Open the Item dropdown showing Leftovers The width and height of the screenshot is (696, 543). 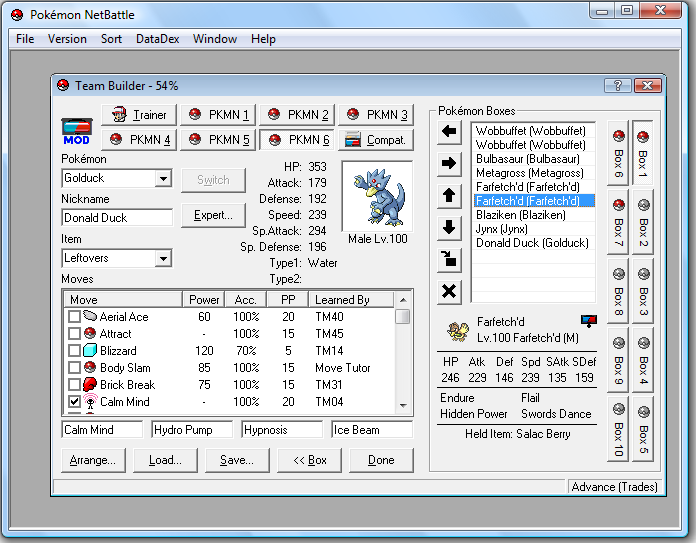pyautogui.click(x=163, y=259)
